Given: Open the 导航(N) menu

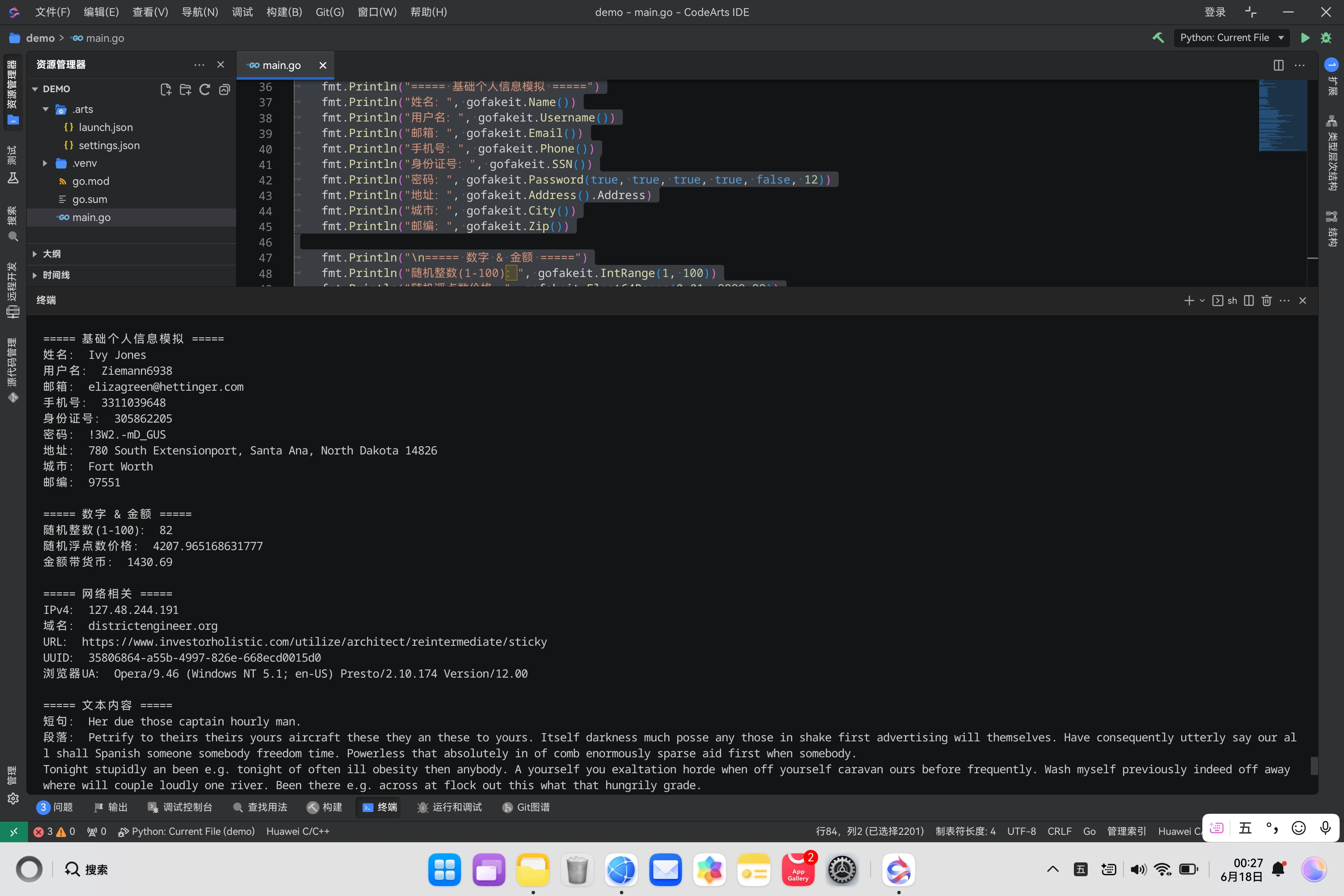Looking at the screenshot, I should [199, 12].
